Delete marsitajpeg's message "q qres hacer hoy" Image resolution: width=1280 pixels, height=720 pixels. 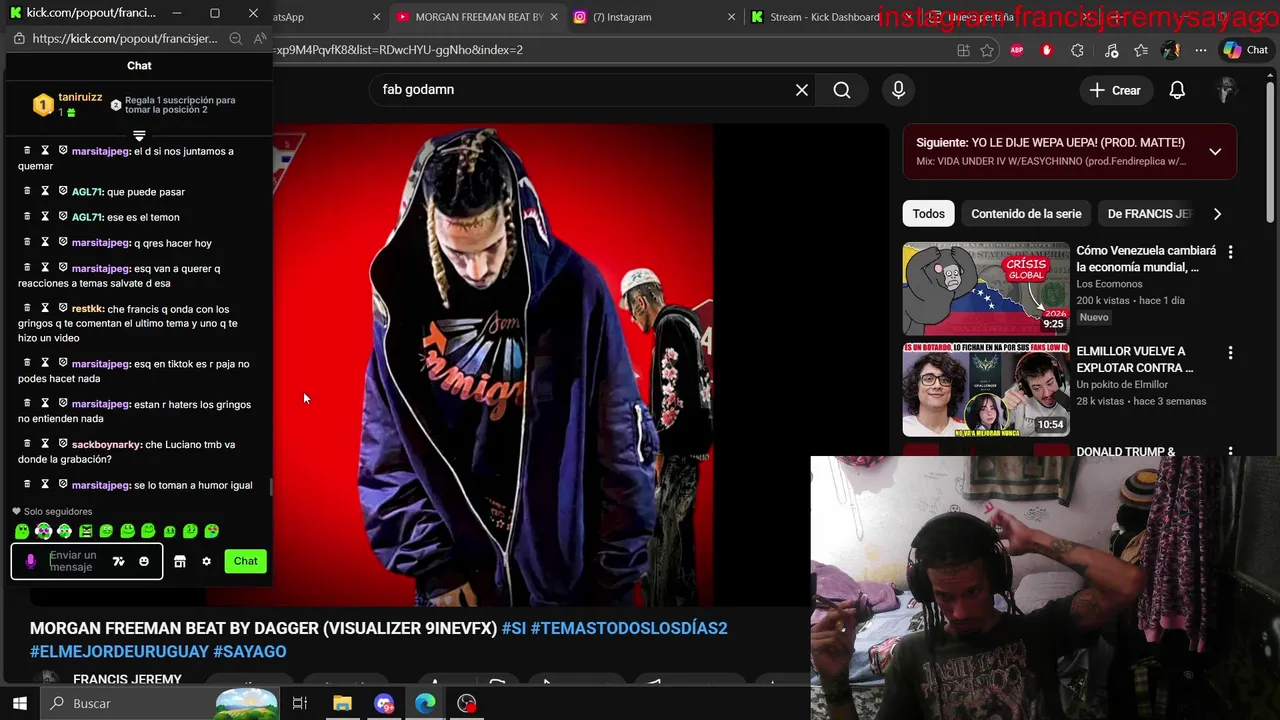click(27, 242)
